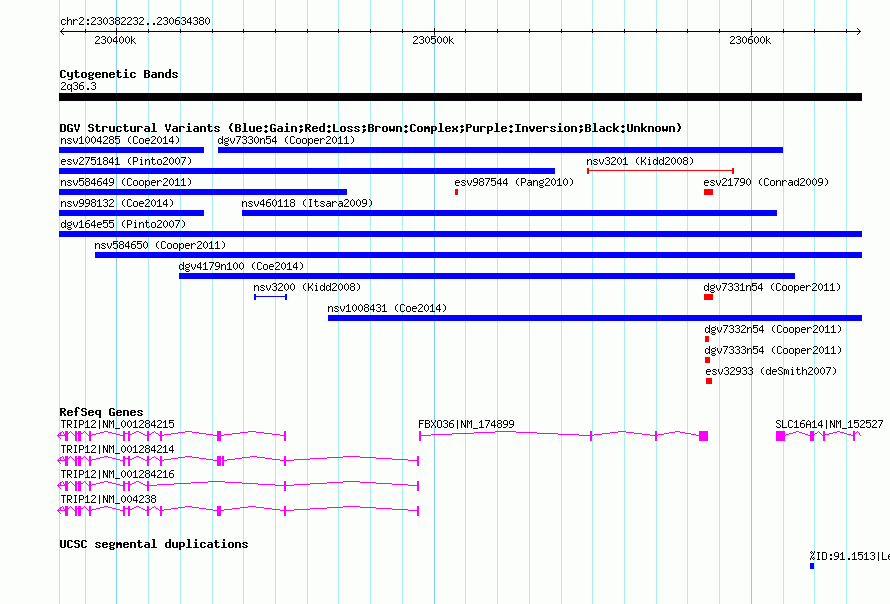Open the TRIP12|NM_001284216 gene label
890x604 pixels.
117,474
